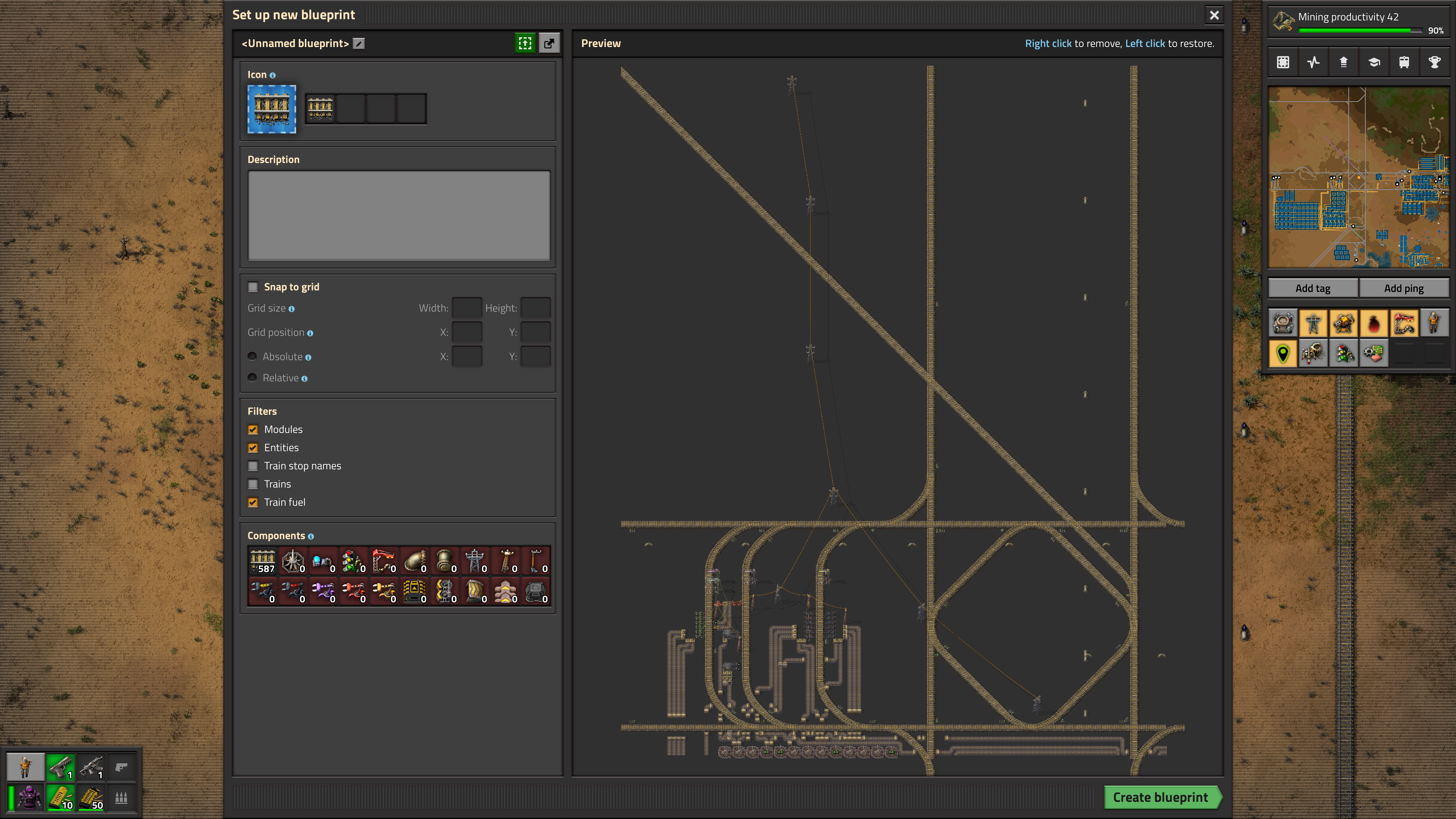This screenshot has width=1456, height=819.
Task: Click the Add tag button
Action: (1312, 288)
